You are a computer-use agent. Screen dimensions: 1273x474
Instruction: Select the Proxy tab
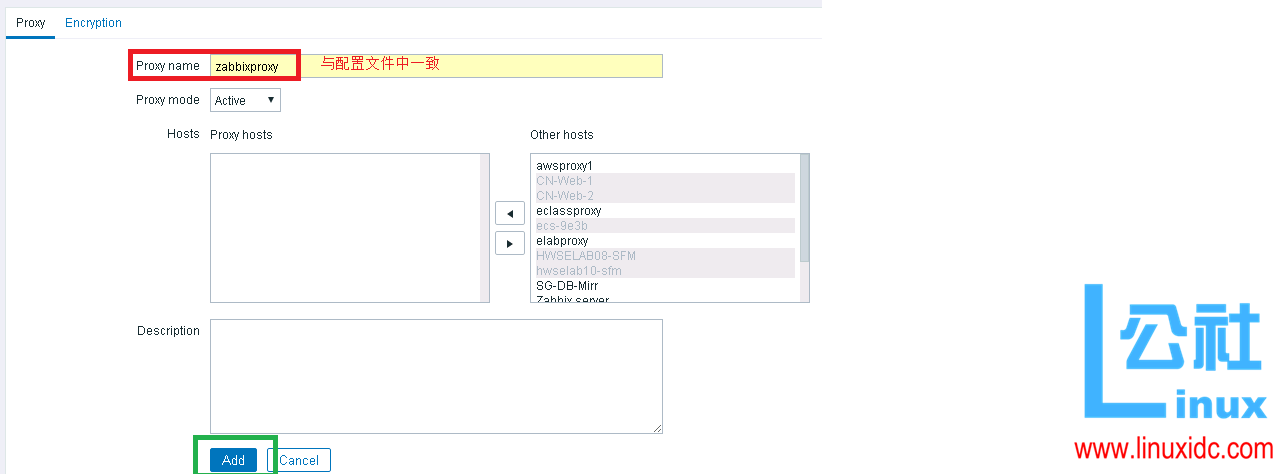[x=31, y=23]
